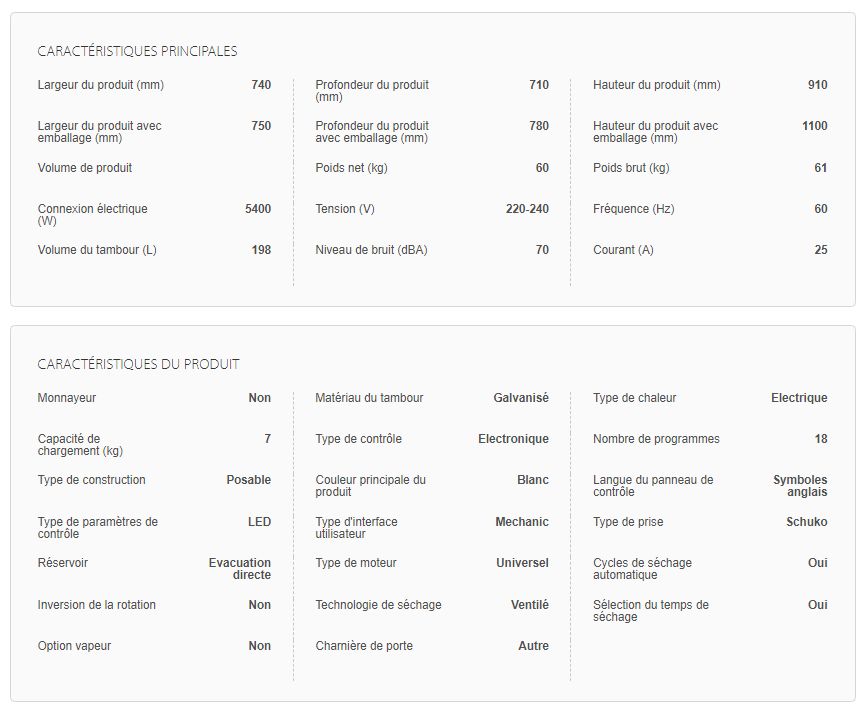Click the 'CARACTÉRISTIQUES PRINCIPALES' section heading
The width and height of the screenshot is (862, 711).
click(x=137, y=51)
